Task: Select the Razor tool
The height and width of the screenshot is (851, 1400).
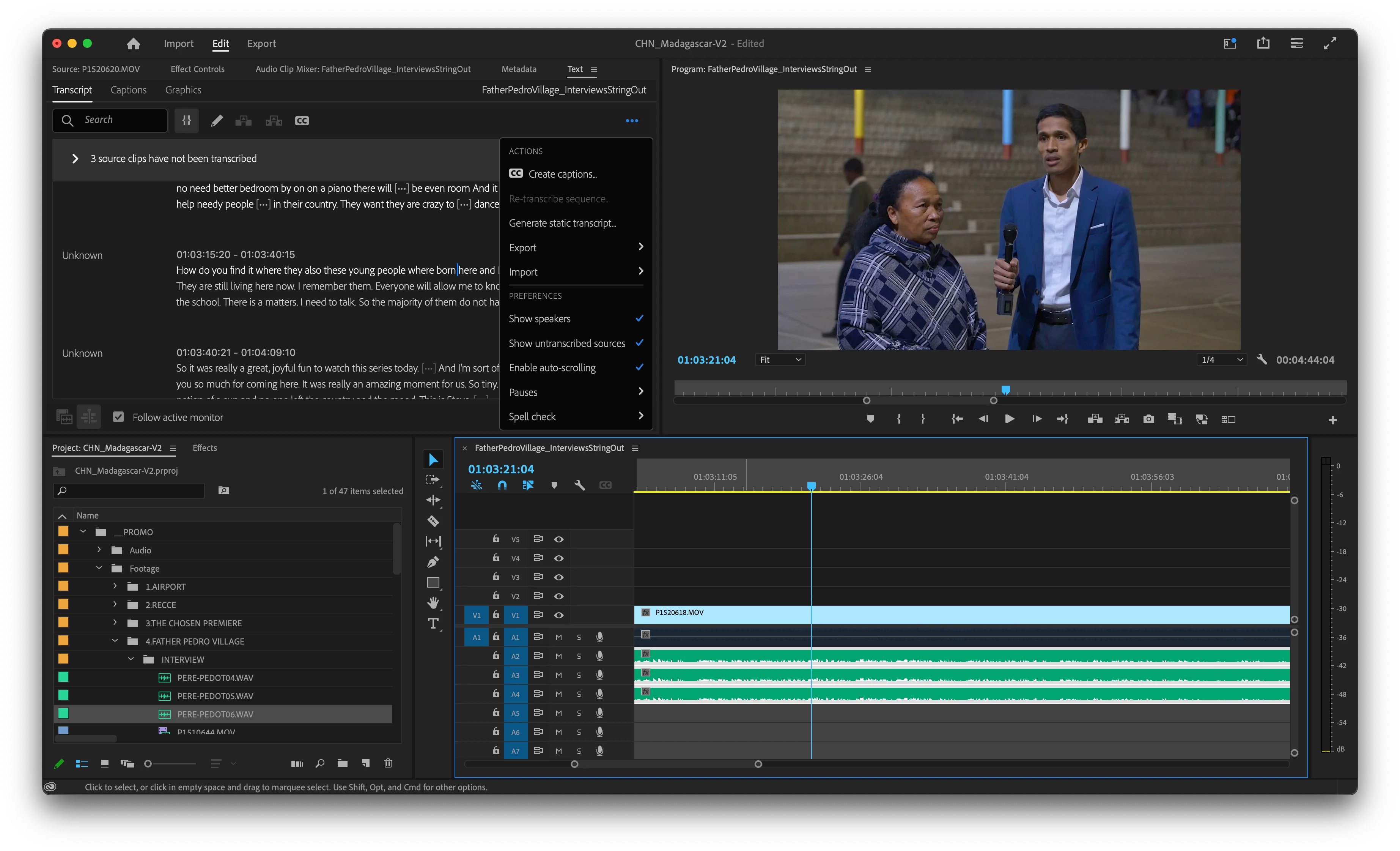Action: pyautogui.click(x=433, y=521)
